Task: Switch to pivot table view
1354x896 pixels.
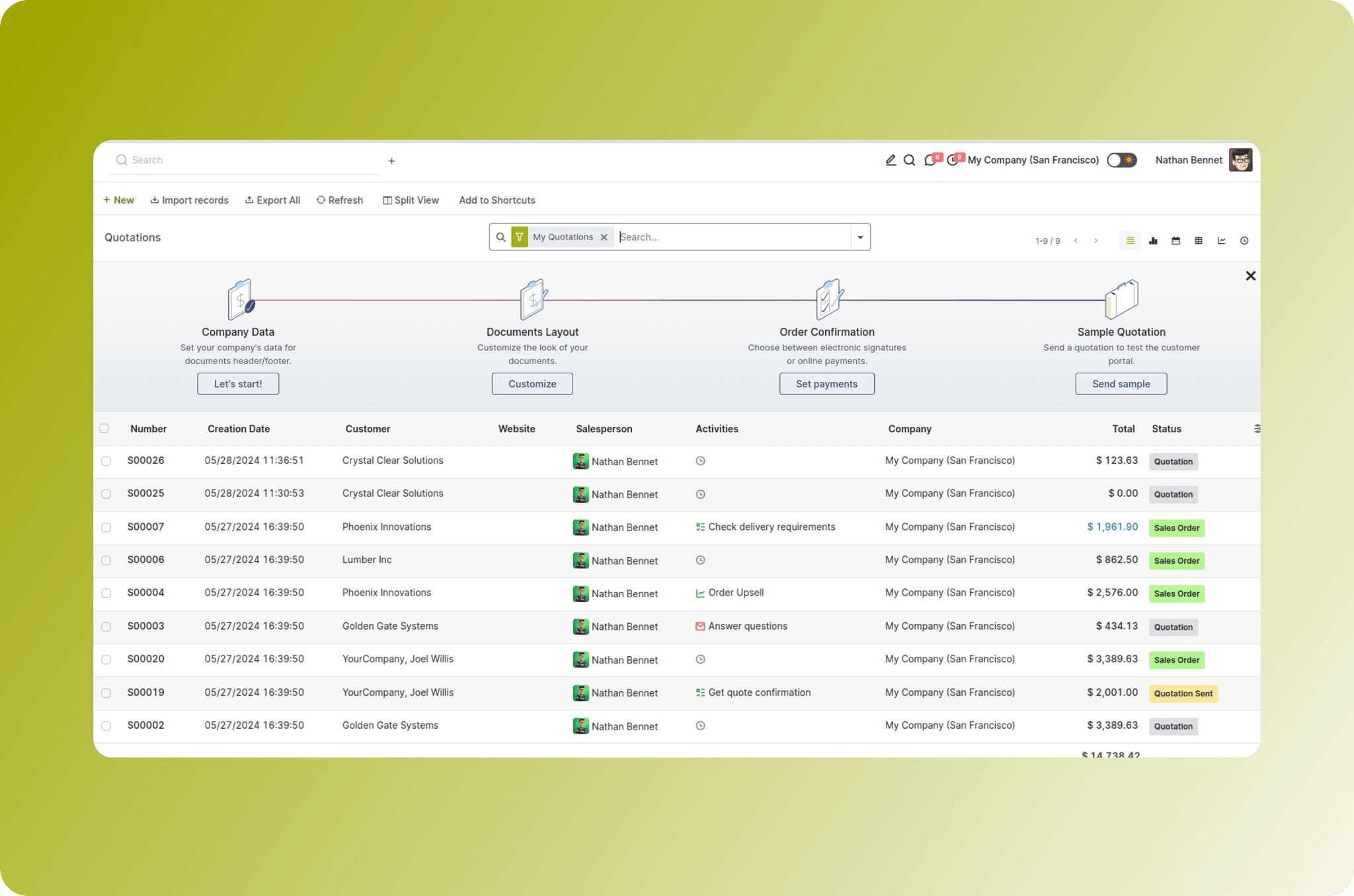Action: 1199,241
